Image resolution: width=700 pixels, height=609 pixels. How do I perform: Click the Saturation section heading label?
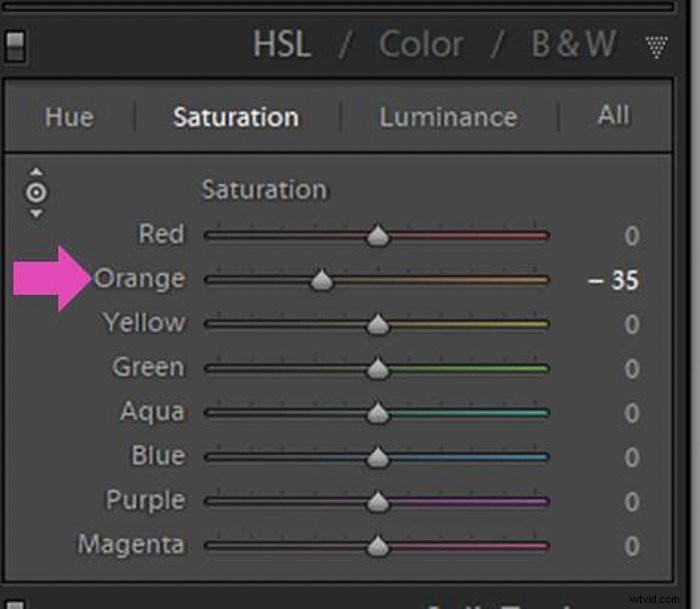coord(264,190)
